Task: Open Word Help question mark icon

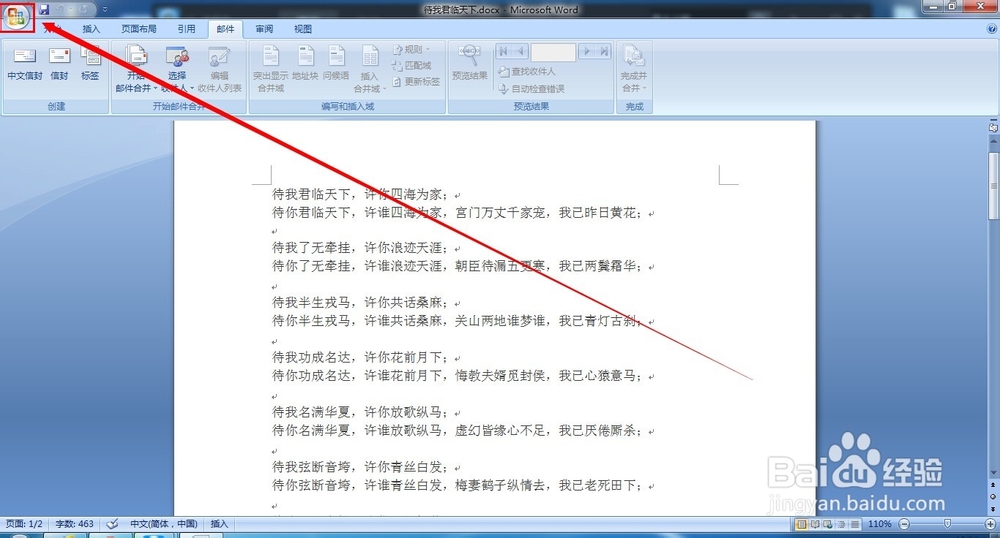Action: [992, 29]
